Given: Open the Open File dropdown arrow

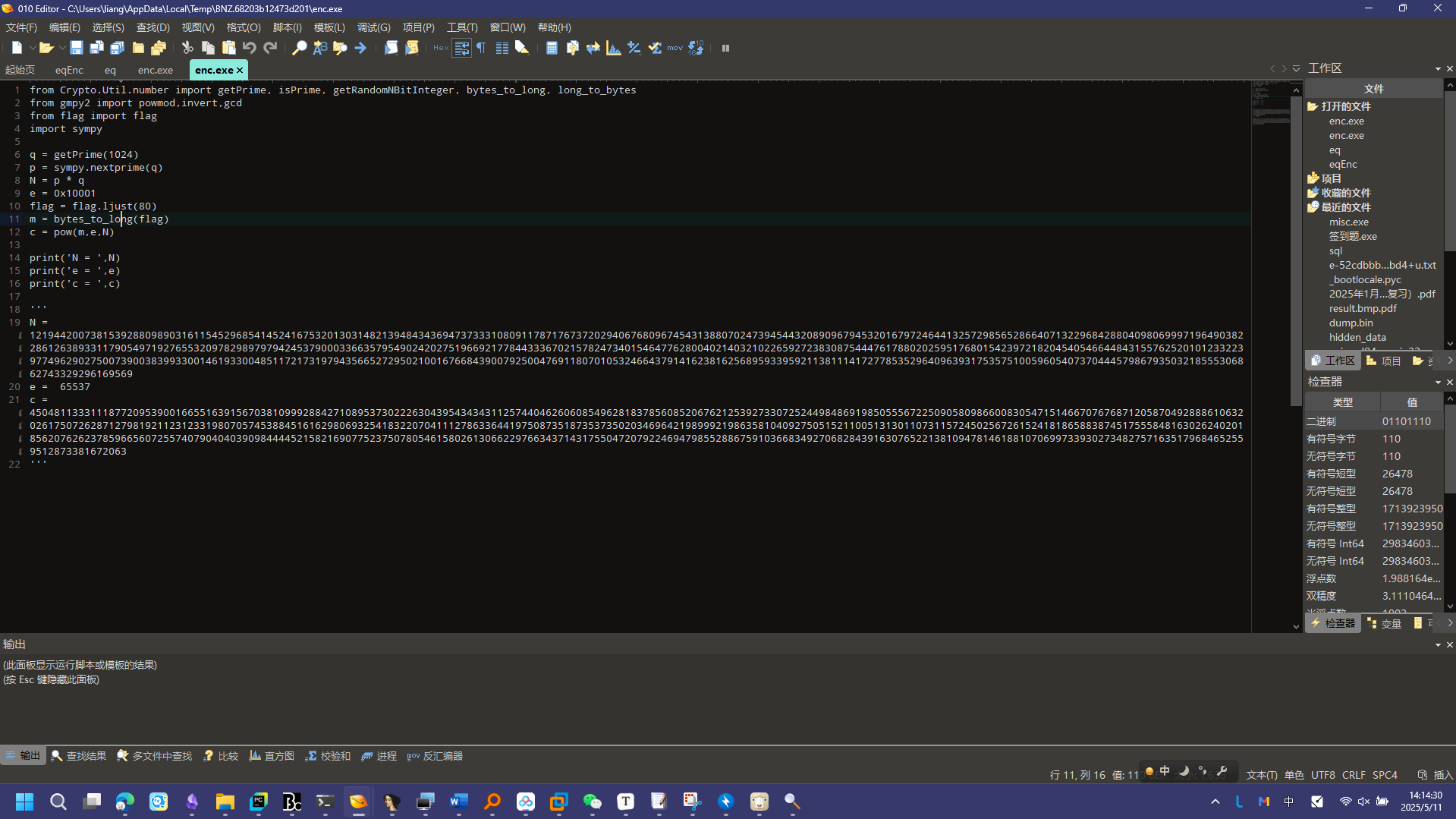Looking at the screenshot, I should pyautogui.click(x=62, y=48).
